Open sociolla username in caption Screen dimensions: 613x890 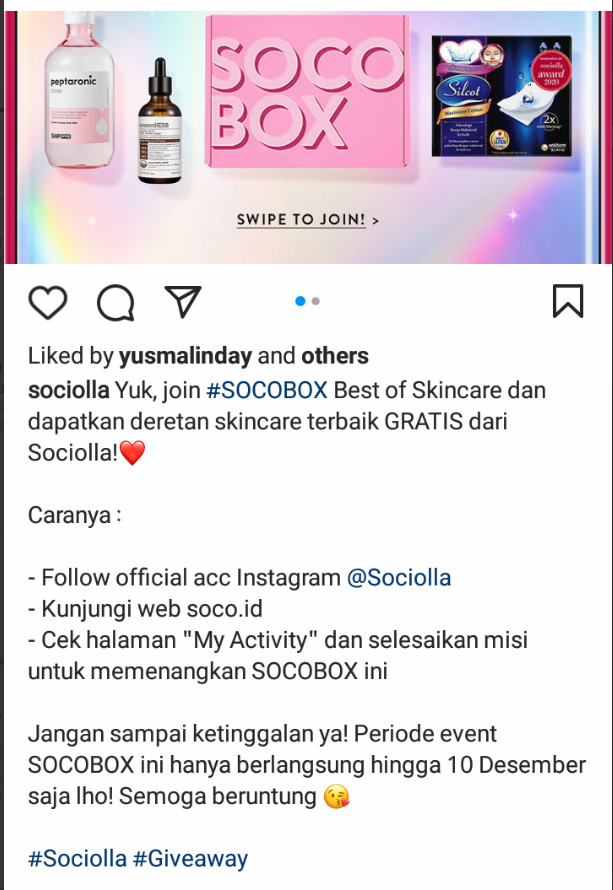coord(69,391)
